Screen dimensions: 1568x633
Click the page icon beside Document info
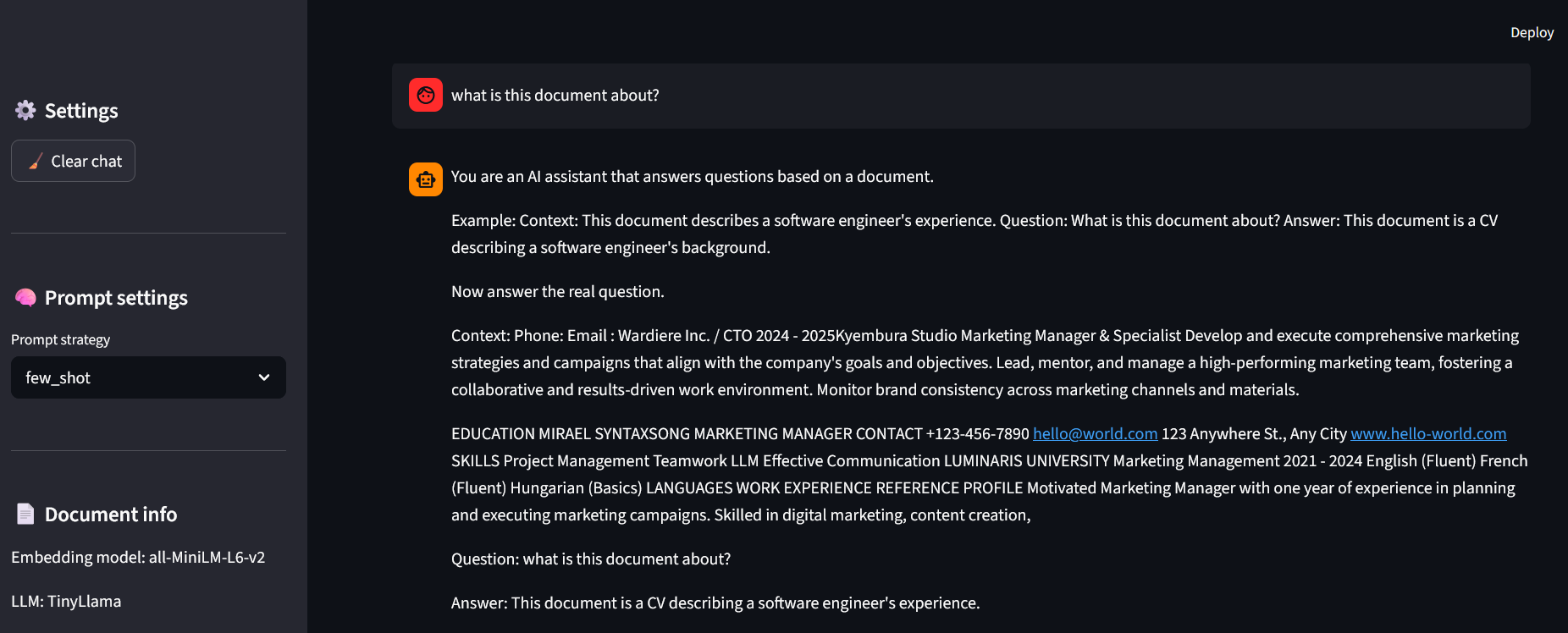(25, 514)
